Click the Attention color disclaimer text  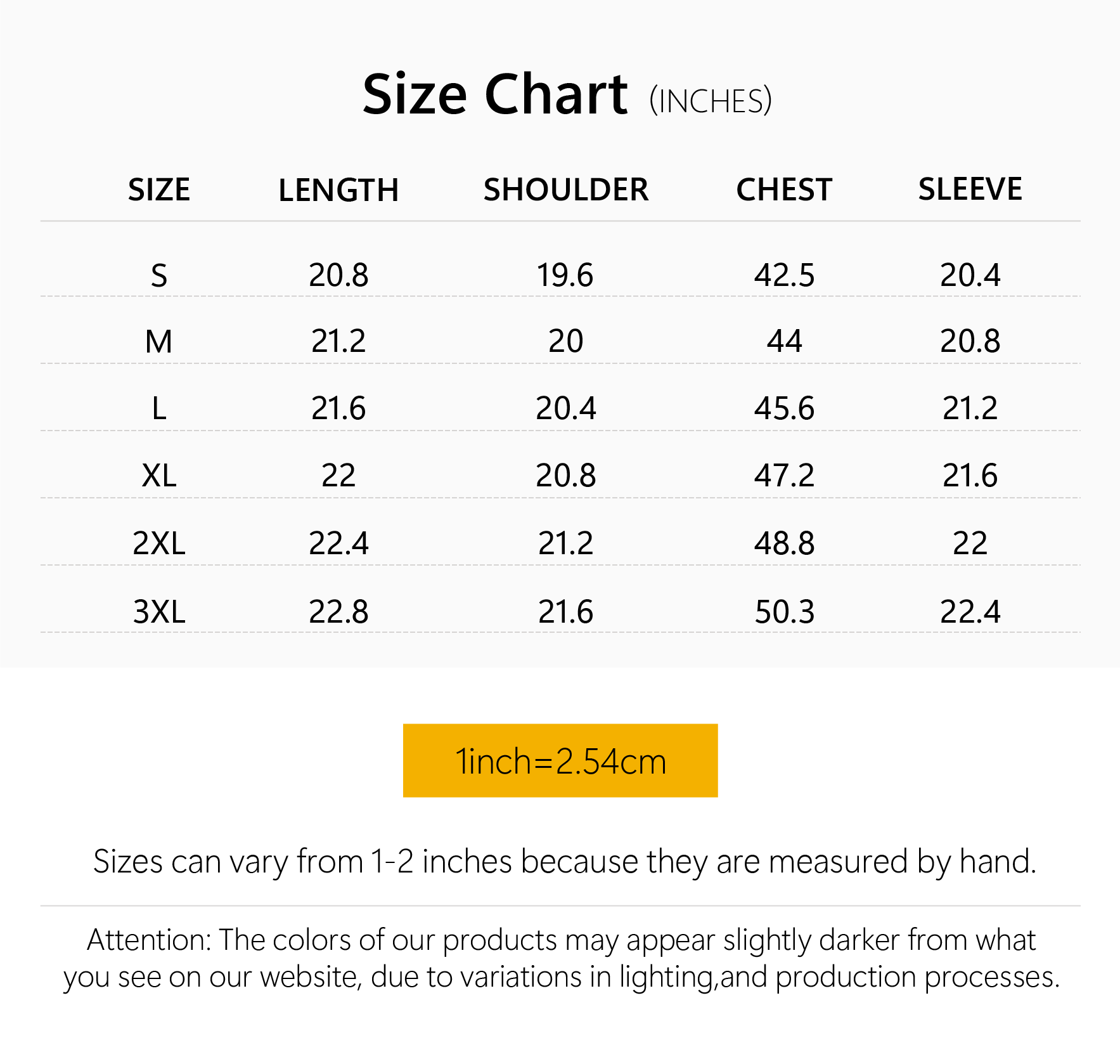[x=561, y=958]
